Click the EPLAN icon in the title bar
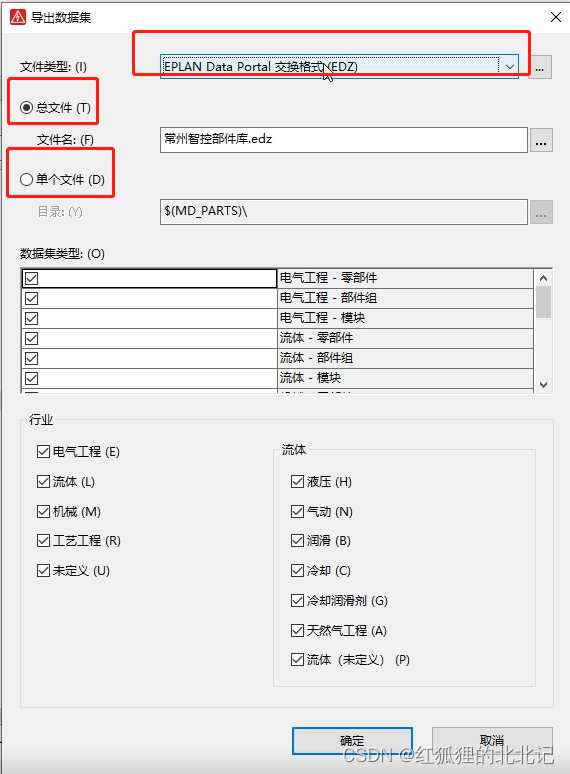This screenshot has width=570, height=774. [x=18, y=17]
